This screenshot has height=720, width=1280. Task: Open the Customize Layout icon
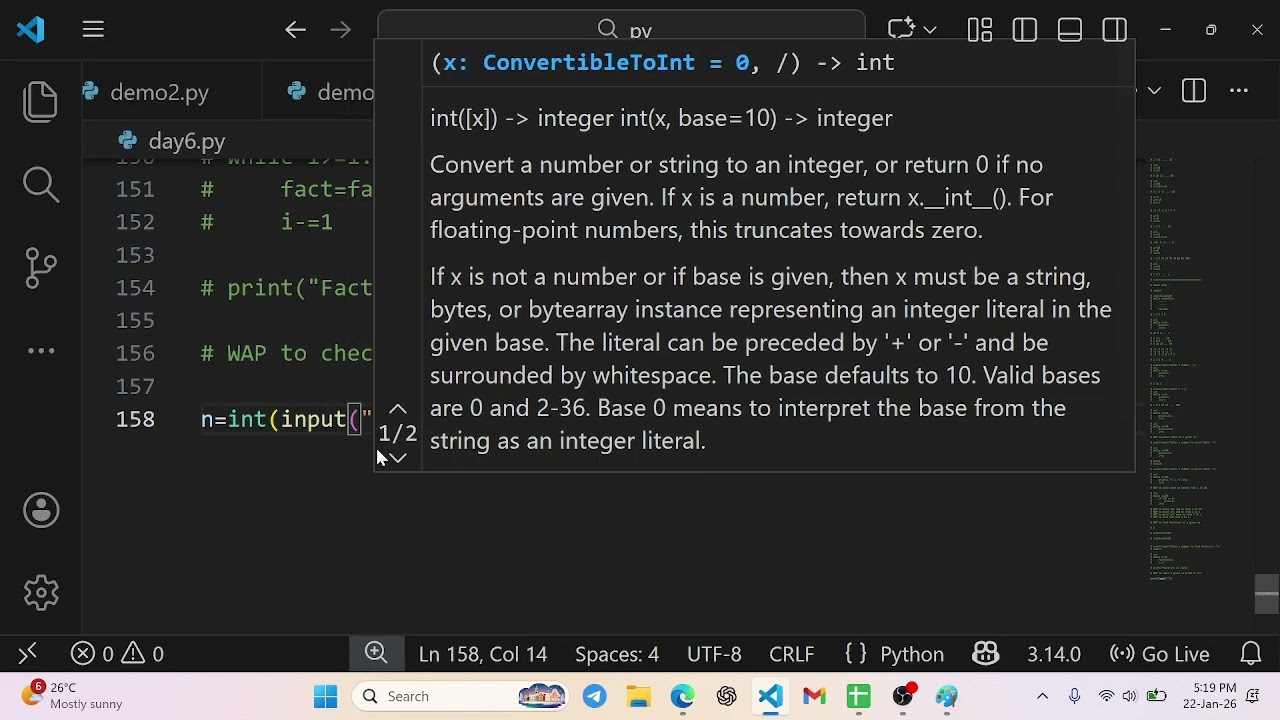979,30
